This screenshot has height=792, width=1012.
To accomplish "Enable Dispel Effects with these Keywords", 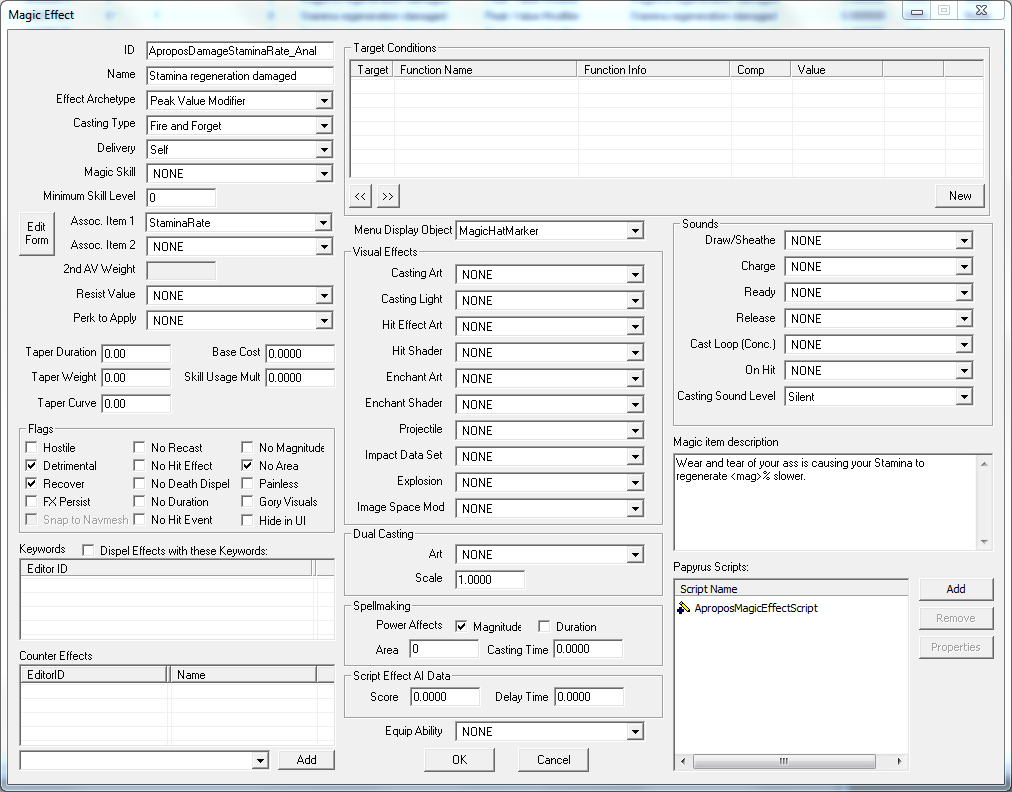I will click(88, 551).
